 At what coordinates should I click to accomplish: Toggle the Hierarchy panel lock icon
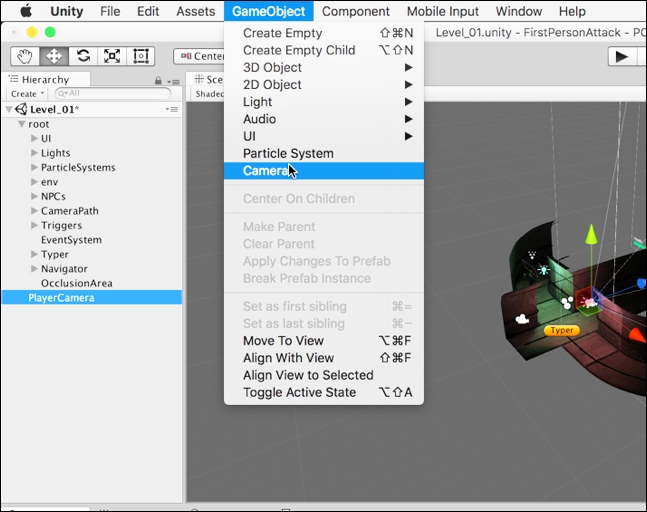tap(158, 80)
